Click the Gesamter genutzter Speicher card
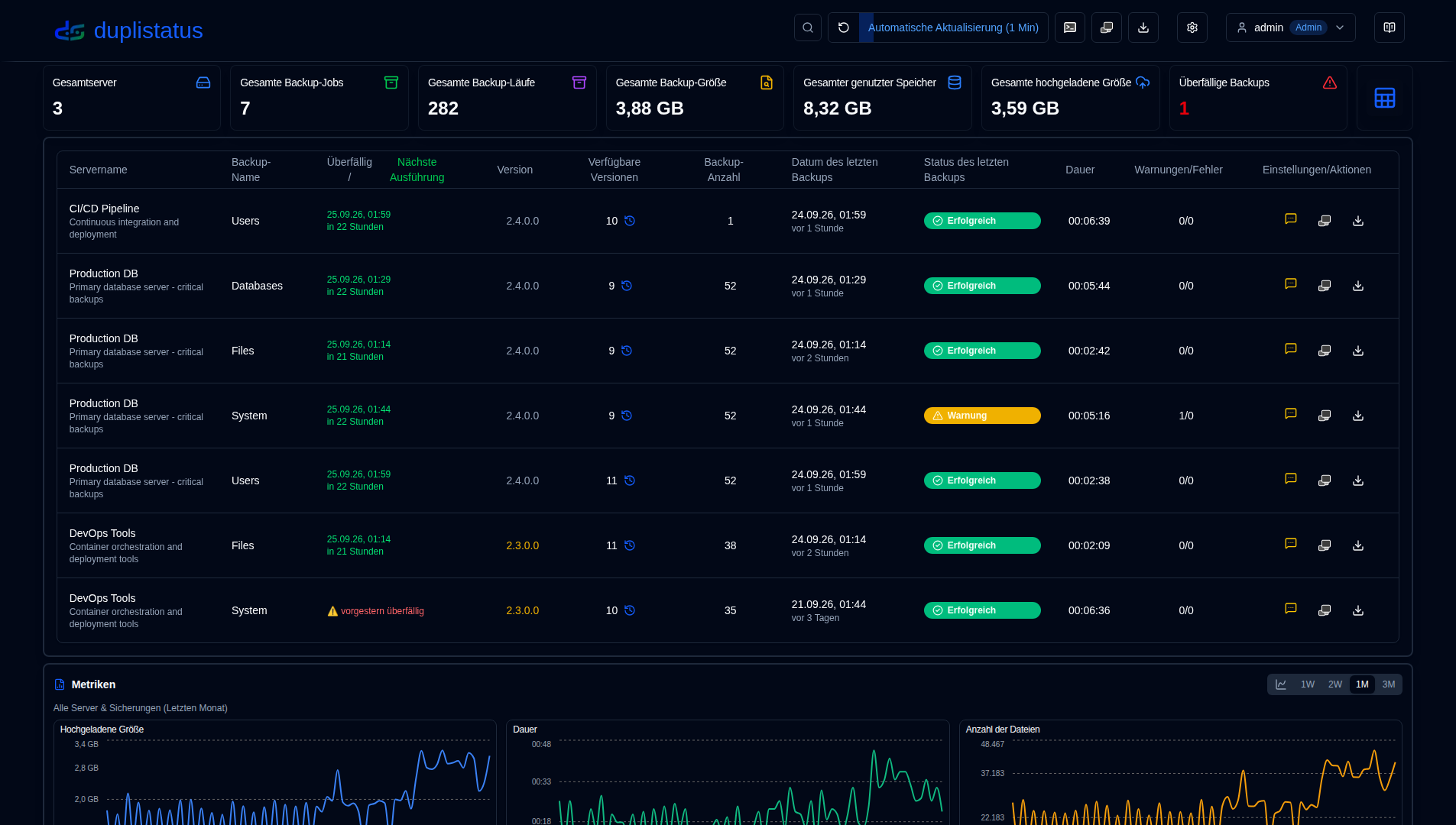The image size is (1456, 825). point(883,98)
